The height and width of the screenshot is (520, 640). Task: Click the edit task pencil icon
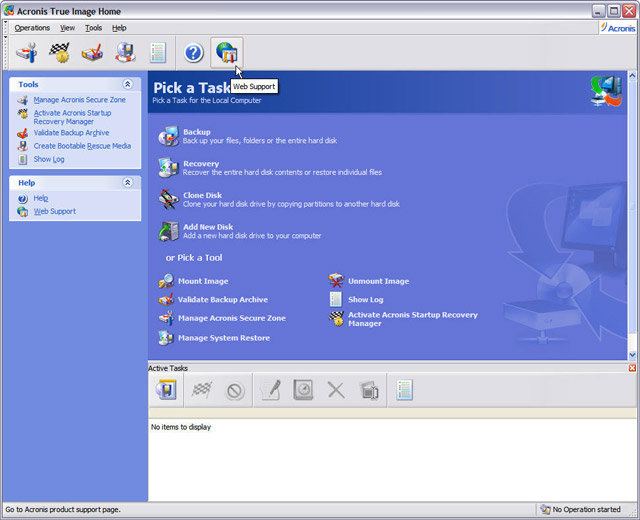point(271,390)
